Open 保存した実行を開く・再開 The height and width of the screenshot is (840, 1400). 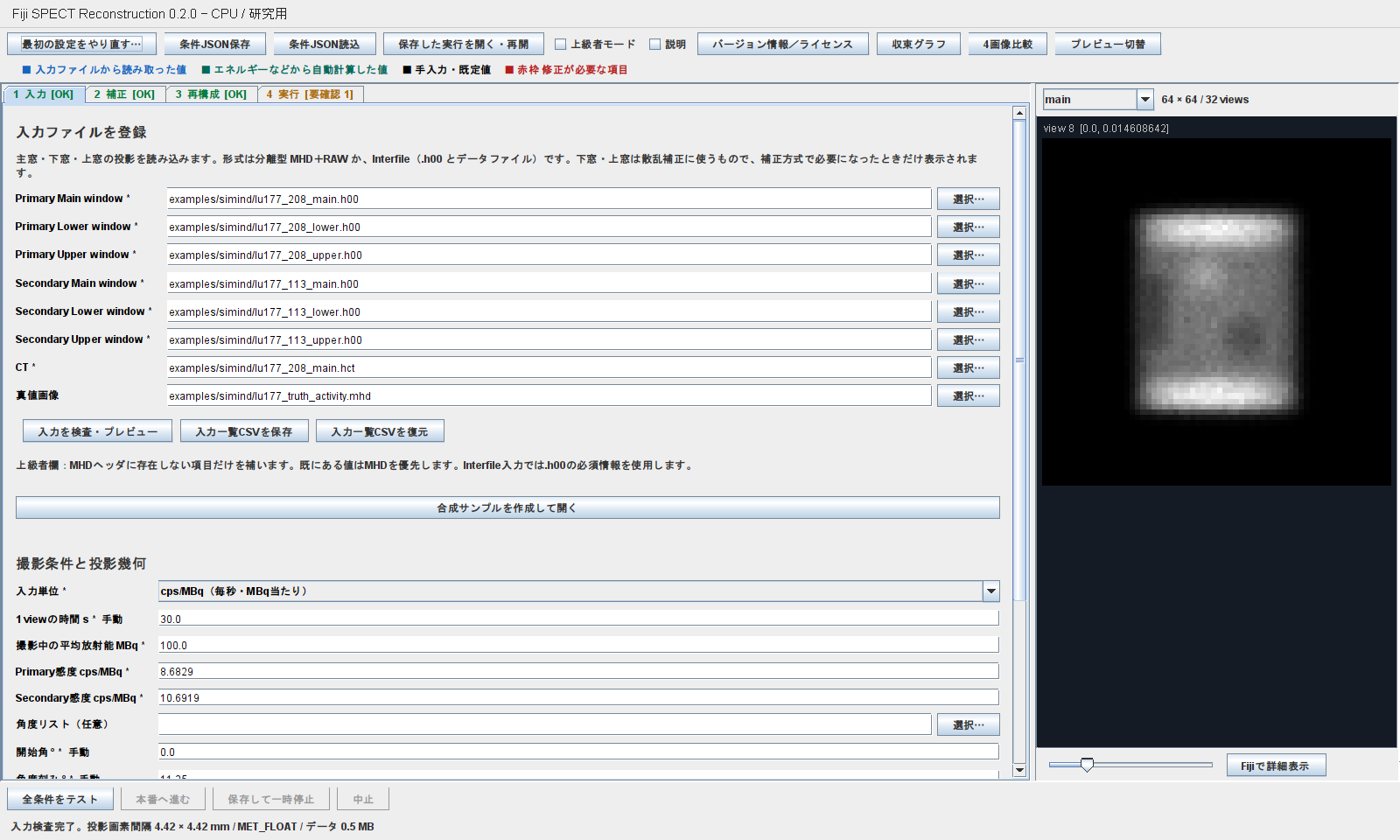tap(463, 44)
